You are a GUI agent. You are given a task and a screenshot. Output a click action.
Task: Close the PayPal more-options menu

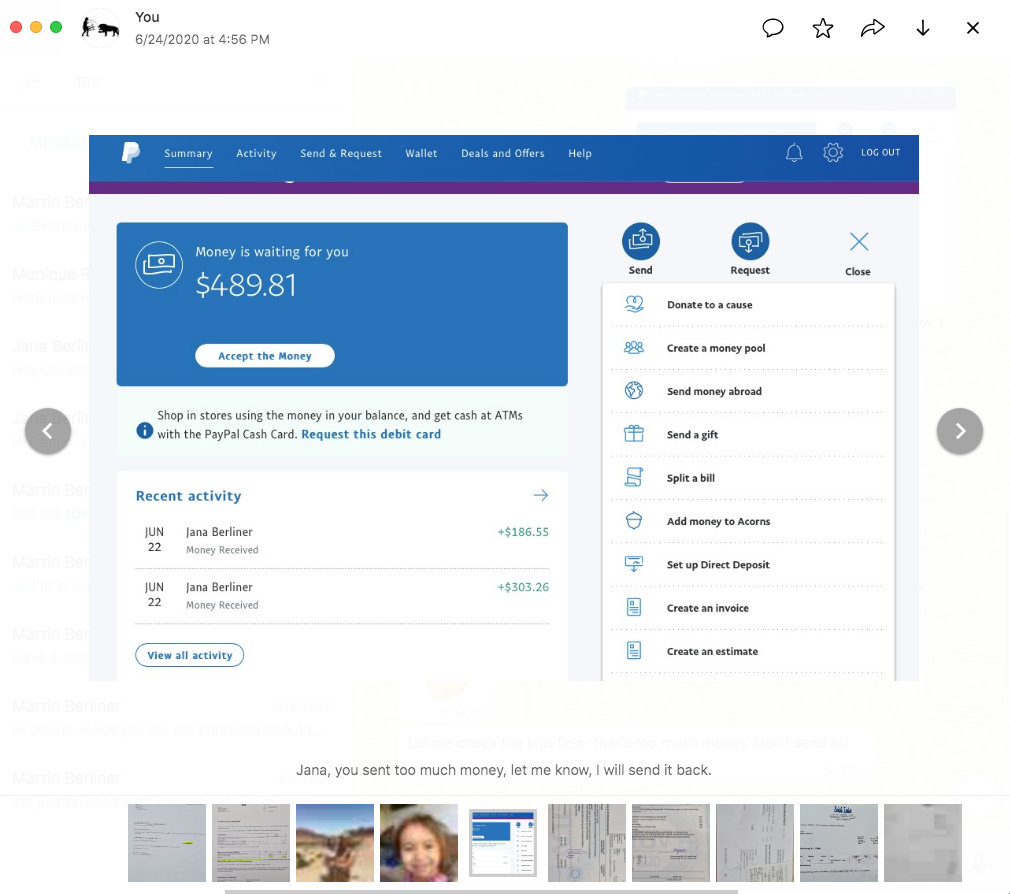[859, 242]
